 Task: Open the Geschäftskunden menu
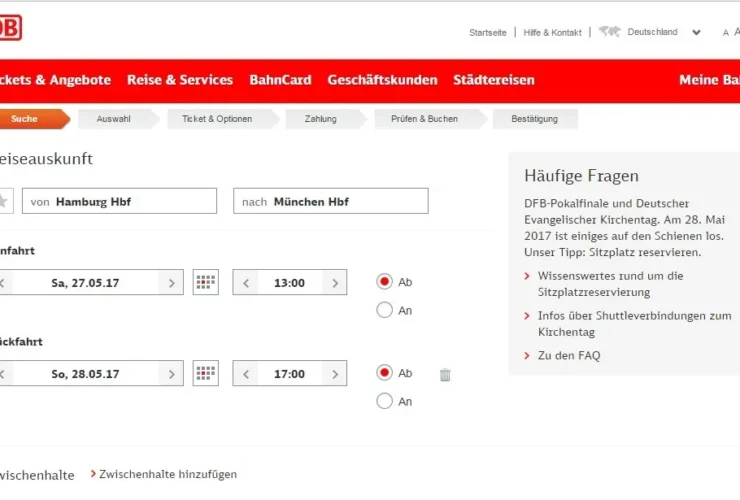point(382,80)
